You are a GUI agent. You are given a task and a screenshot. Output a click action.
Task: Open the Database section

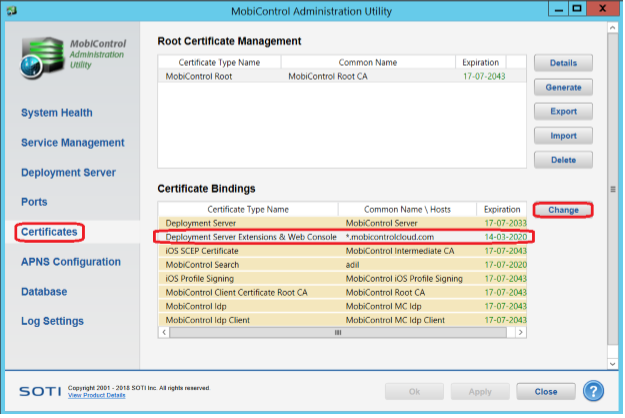click(x=44, y=292)
